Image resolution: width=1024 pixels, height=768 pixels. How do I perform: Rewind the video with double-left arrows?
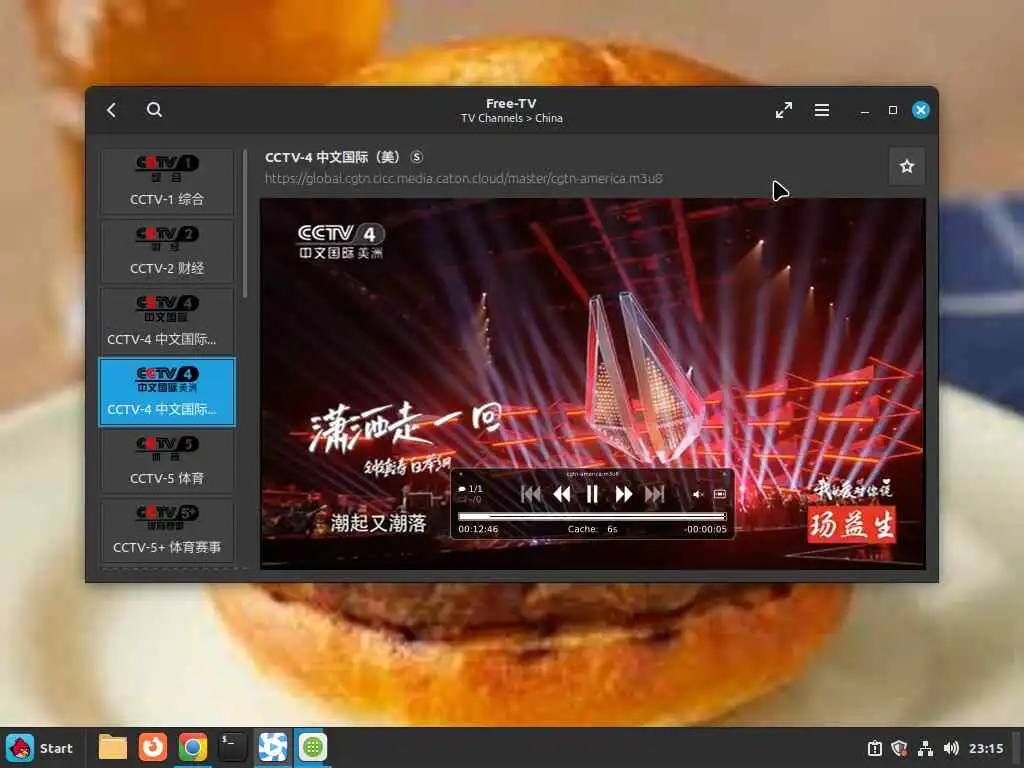(562, 494)
